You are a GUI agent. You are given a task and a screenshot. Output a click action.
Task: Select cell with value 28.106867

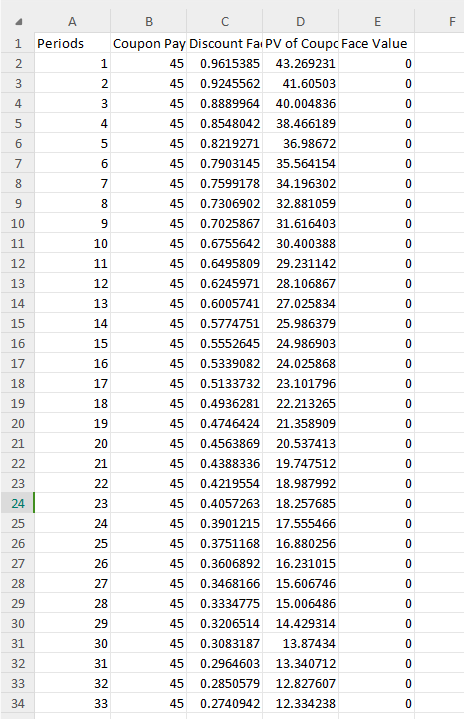pyautogui.click(x=300, y=283)
